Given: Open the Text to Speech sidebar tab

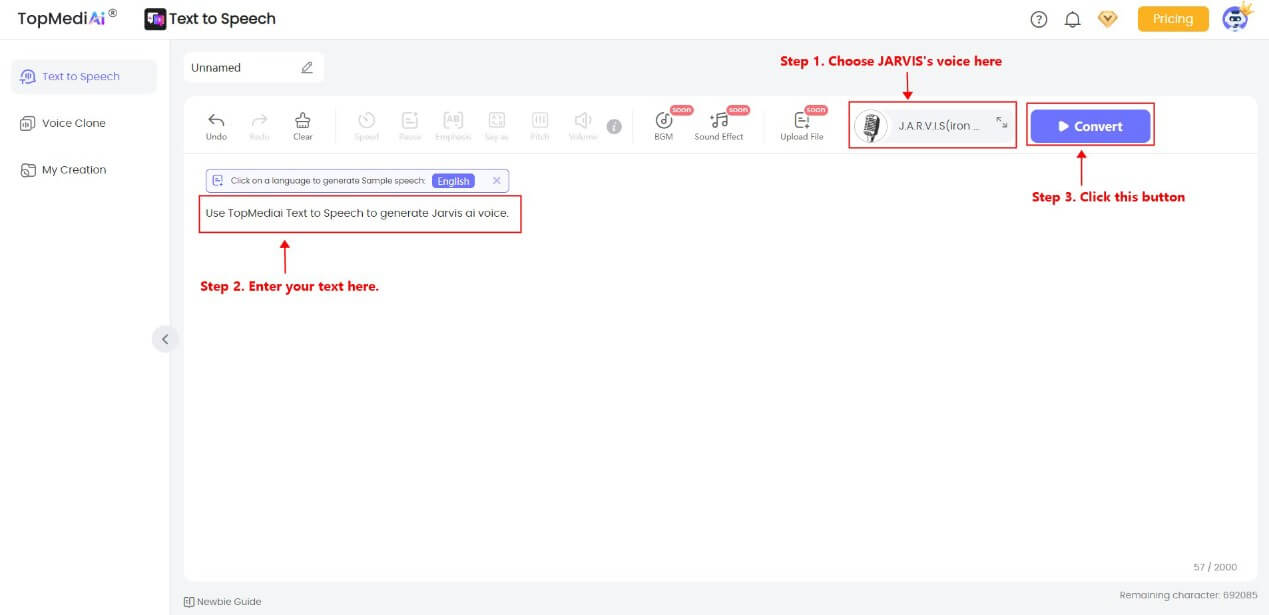Looking at the screenshot, I should point(83,76).
